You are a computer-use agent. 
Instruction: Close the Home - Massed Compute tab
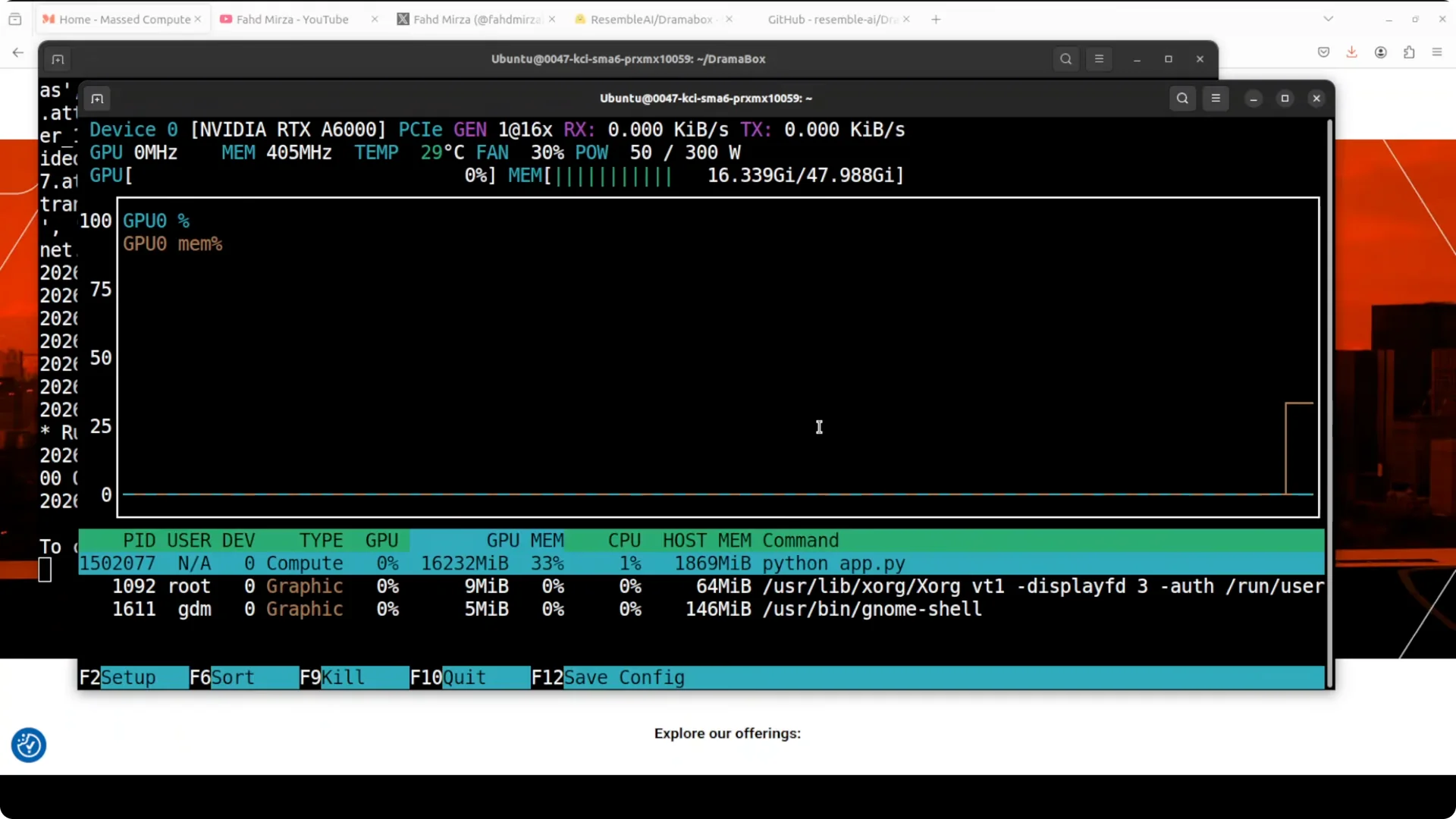(x=198, y=19)
